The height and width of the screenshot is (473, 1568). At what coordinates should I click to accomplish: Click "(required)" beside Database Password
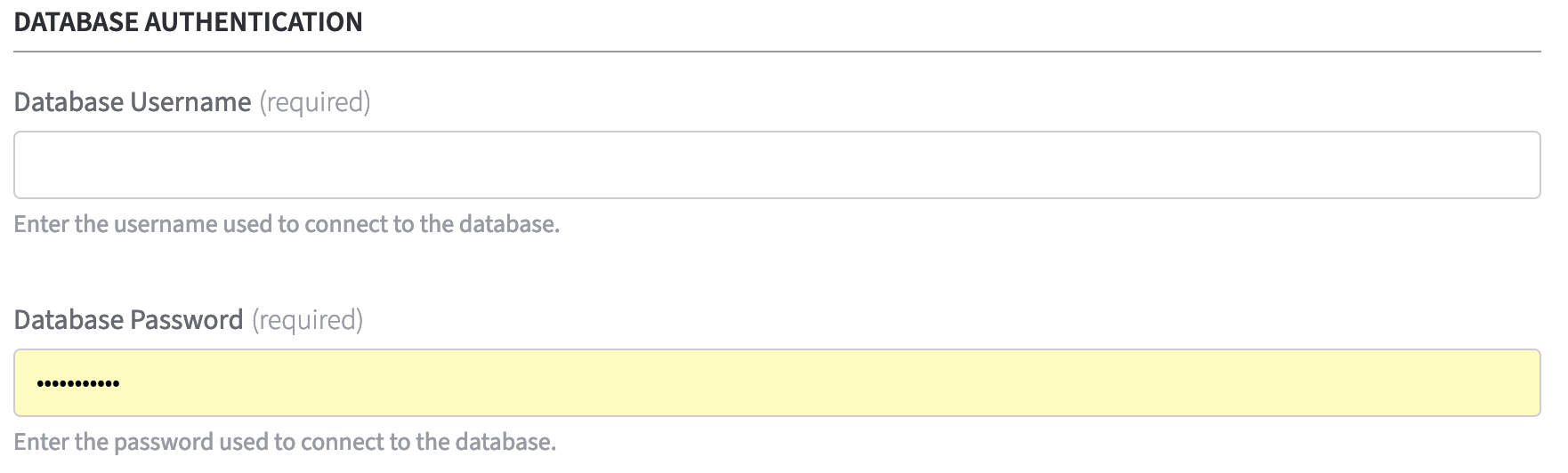[x=308, y=320]
